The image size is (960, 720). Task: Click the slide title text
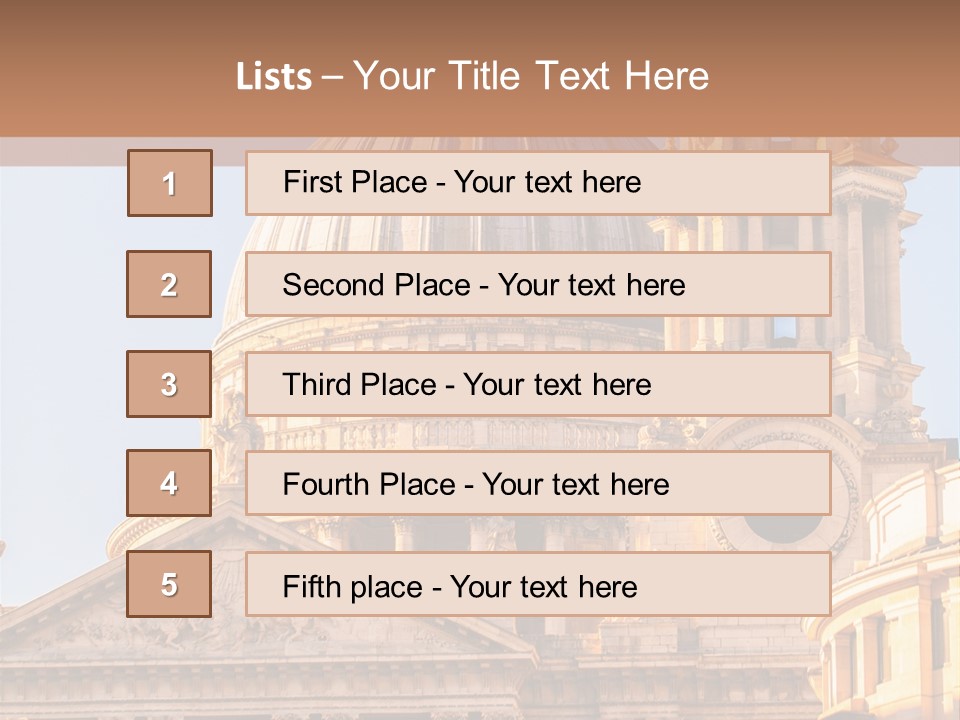(472, 76)
